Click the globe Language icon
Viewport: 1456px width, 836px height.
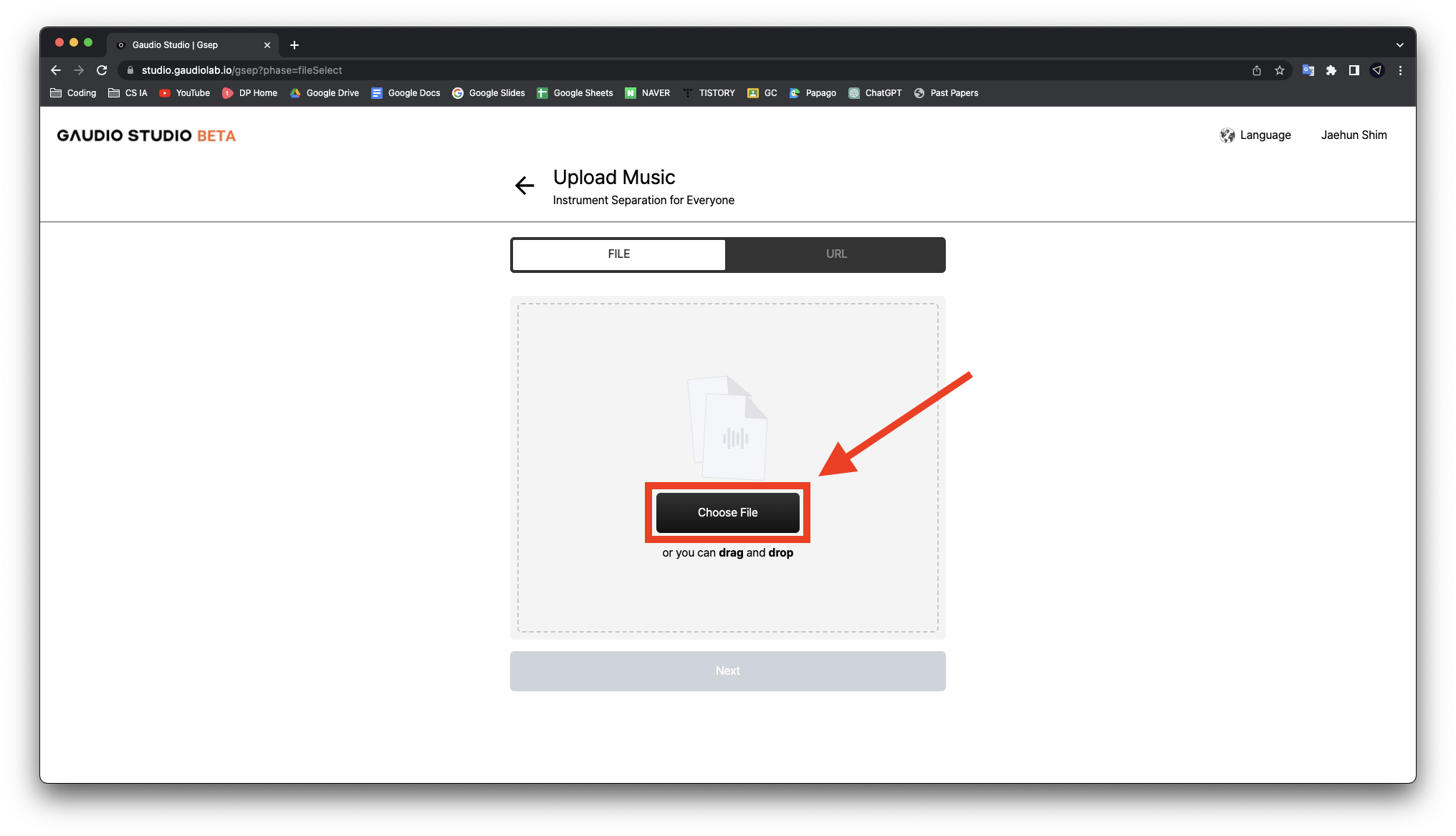1227,135
